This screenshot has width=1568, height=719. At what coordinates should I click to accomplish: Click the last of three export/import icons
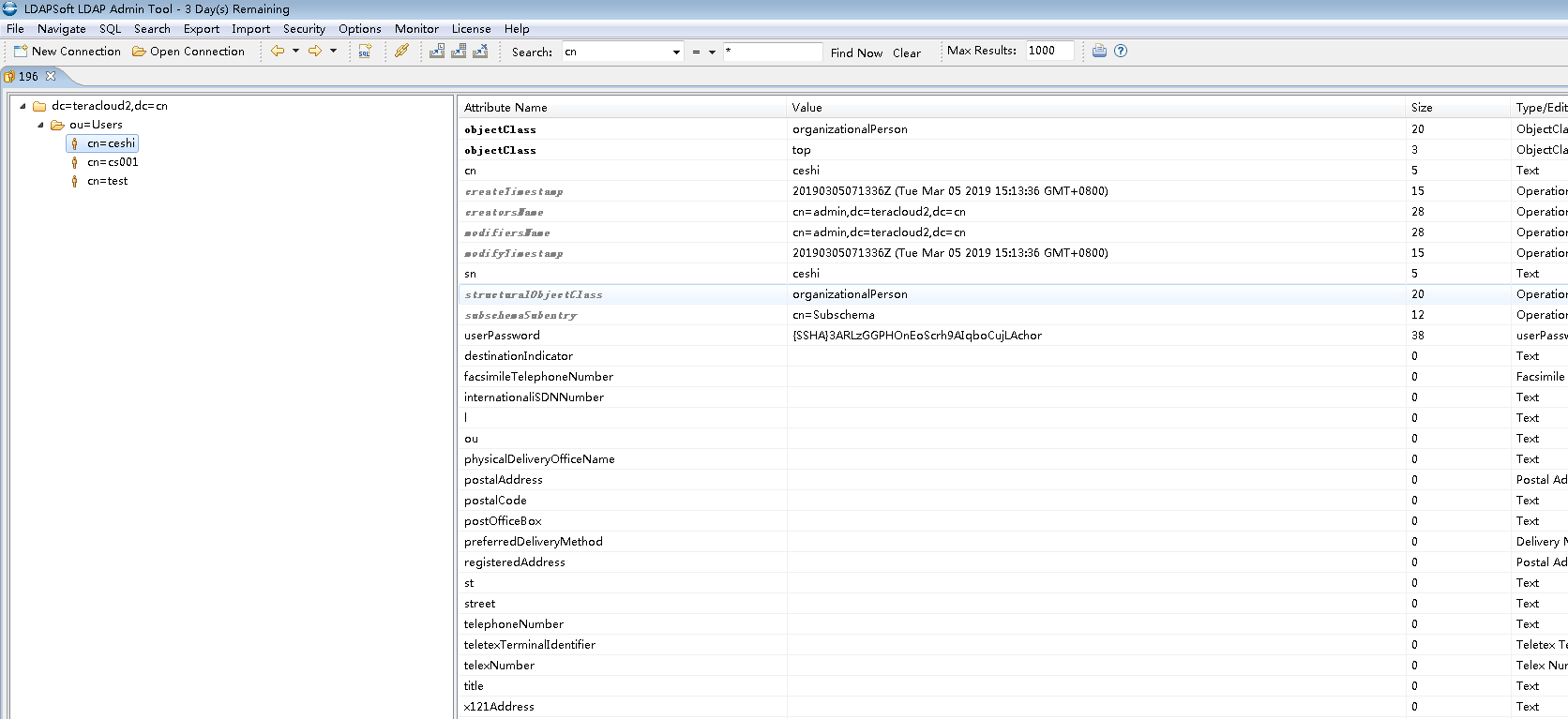(x=480, y=52)
